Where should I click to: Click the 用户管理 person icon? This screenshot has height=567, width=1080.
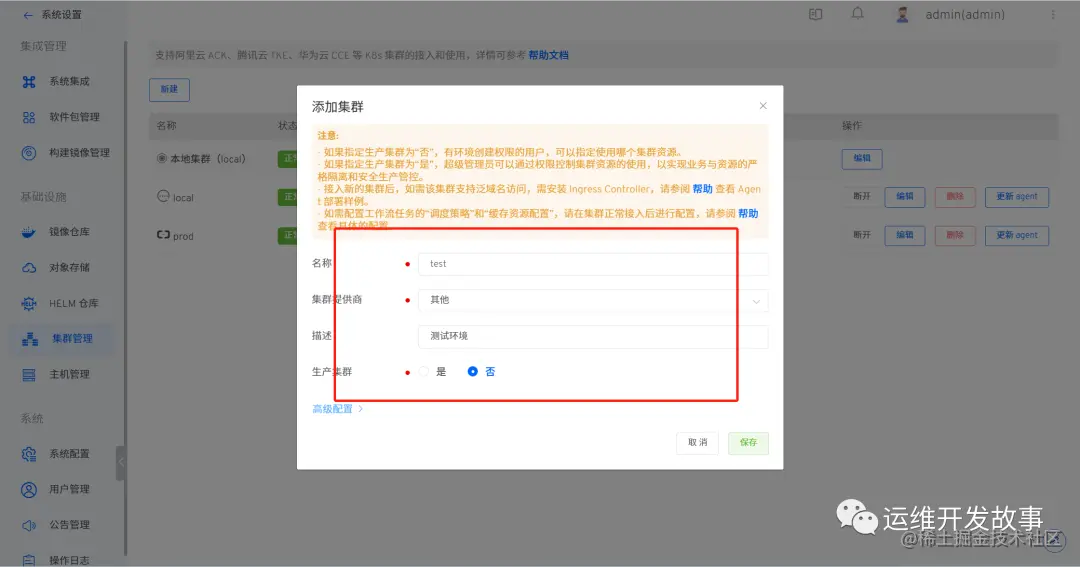[29, 490]
